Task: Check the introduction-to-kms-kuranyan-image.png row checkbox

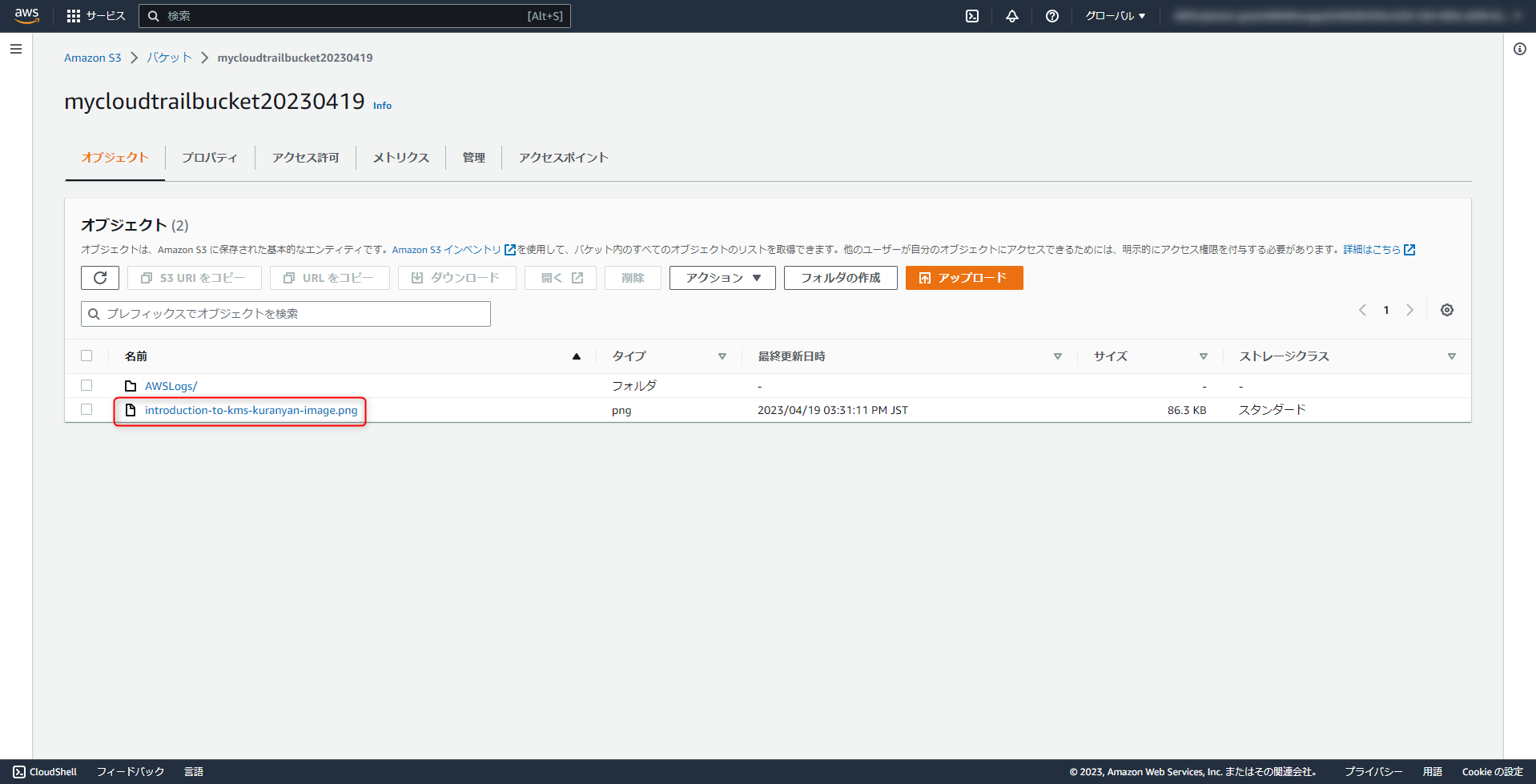Action: 86,409
